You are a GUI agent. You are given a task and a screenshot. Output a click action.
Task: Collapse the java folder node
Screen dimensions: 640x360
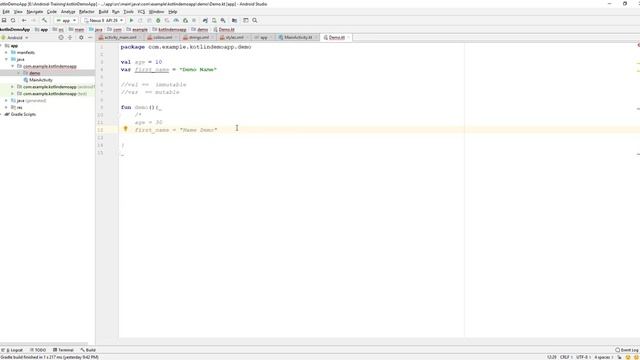7,60
